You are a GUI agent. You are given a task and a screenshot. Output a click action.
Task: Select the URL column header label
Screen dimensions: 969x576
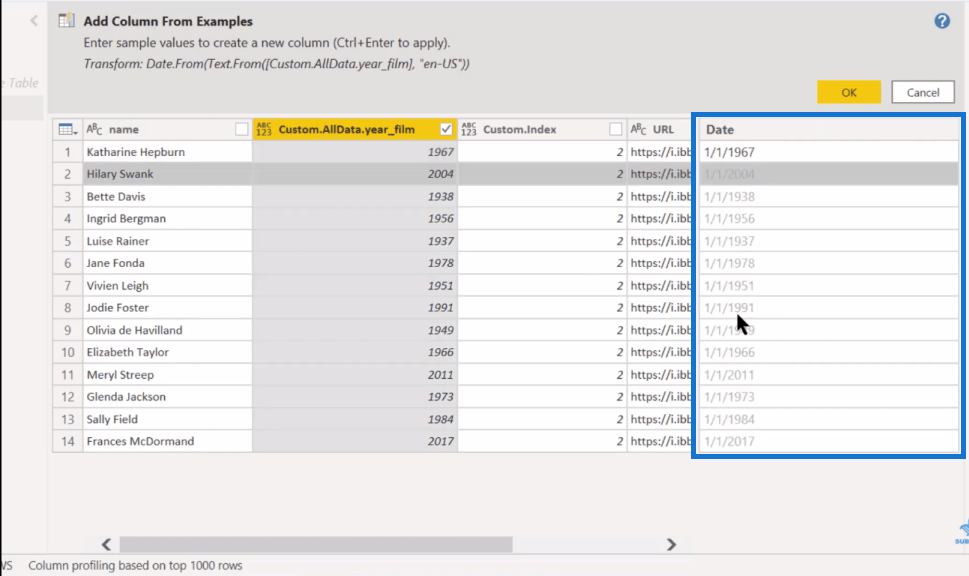[663, 129]
